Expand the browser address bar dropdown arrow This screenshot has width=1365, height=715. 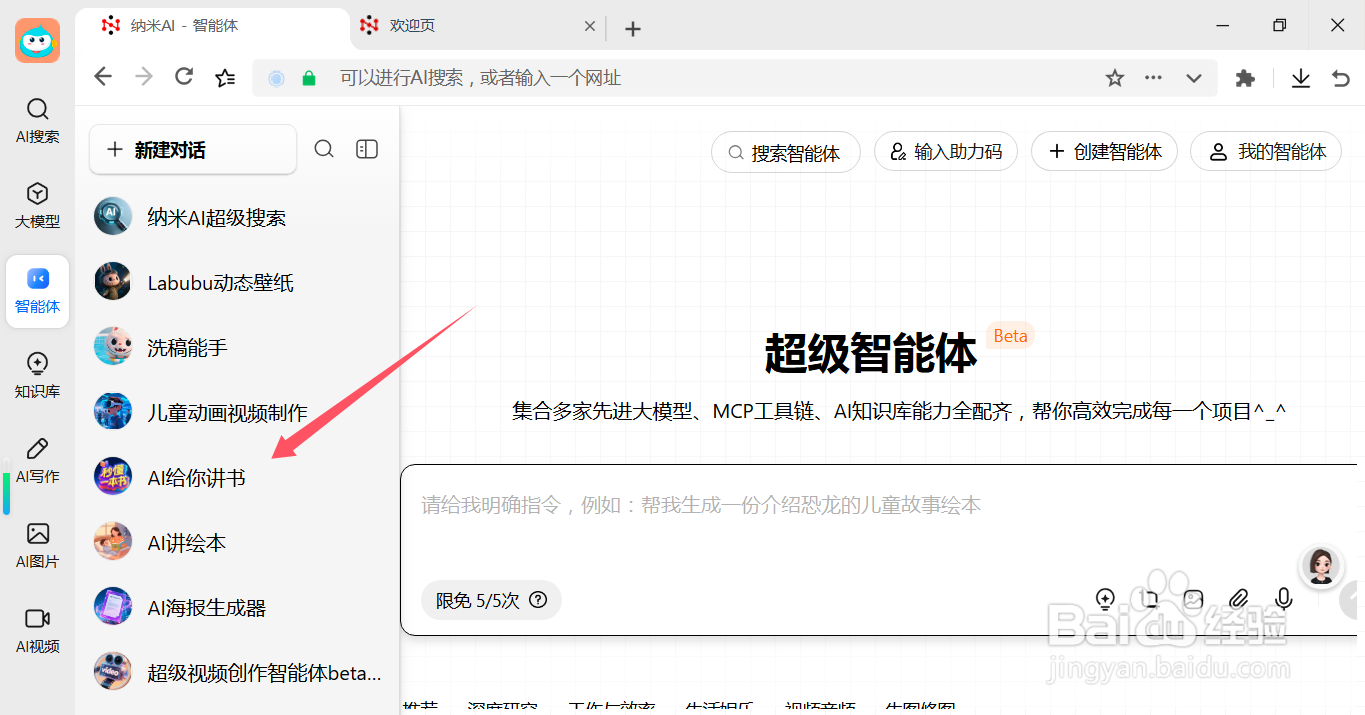[x=1194, y=77]
